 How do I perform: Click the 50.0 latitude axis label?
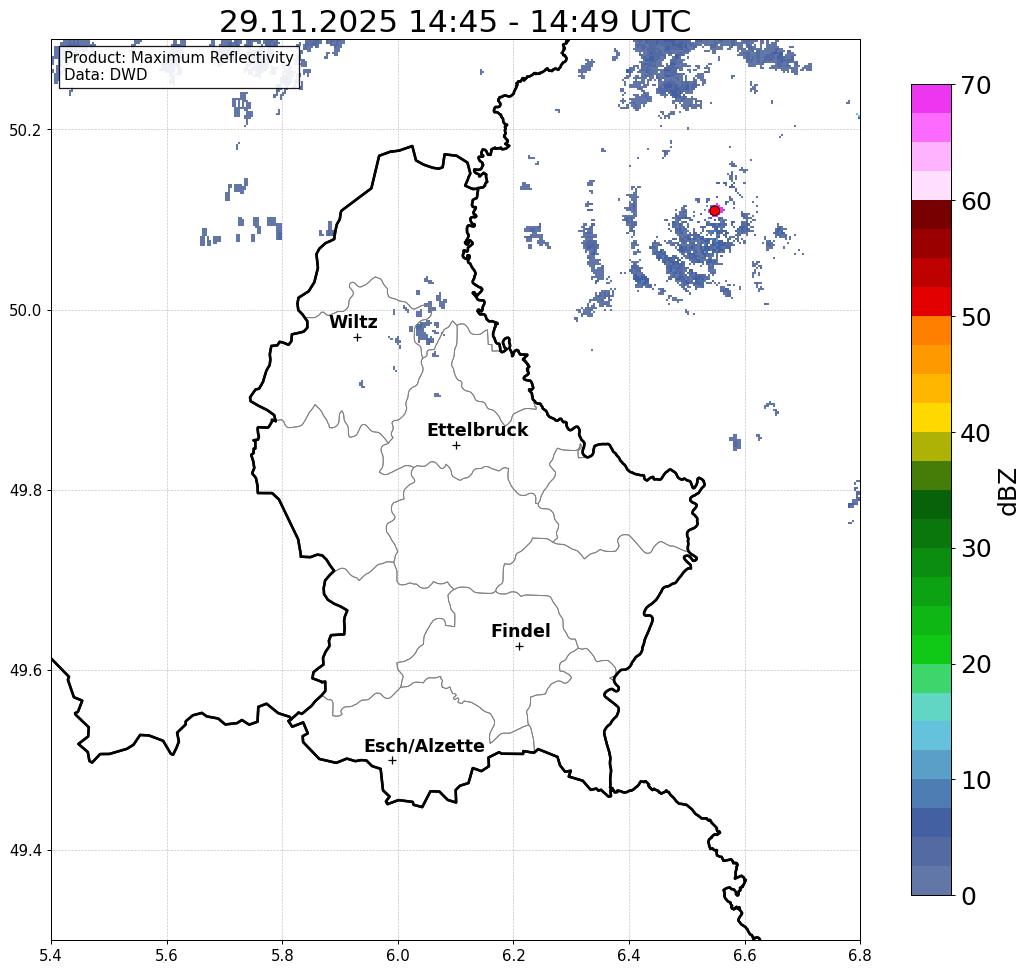tap(25, 310)
